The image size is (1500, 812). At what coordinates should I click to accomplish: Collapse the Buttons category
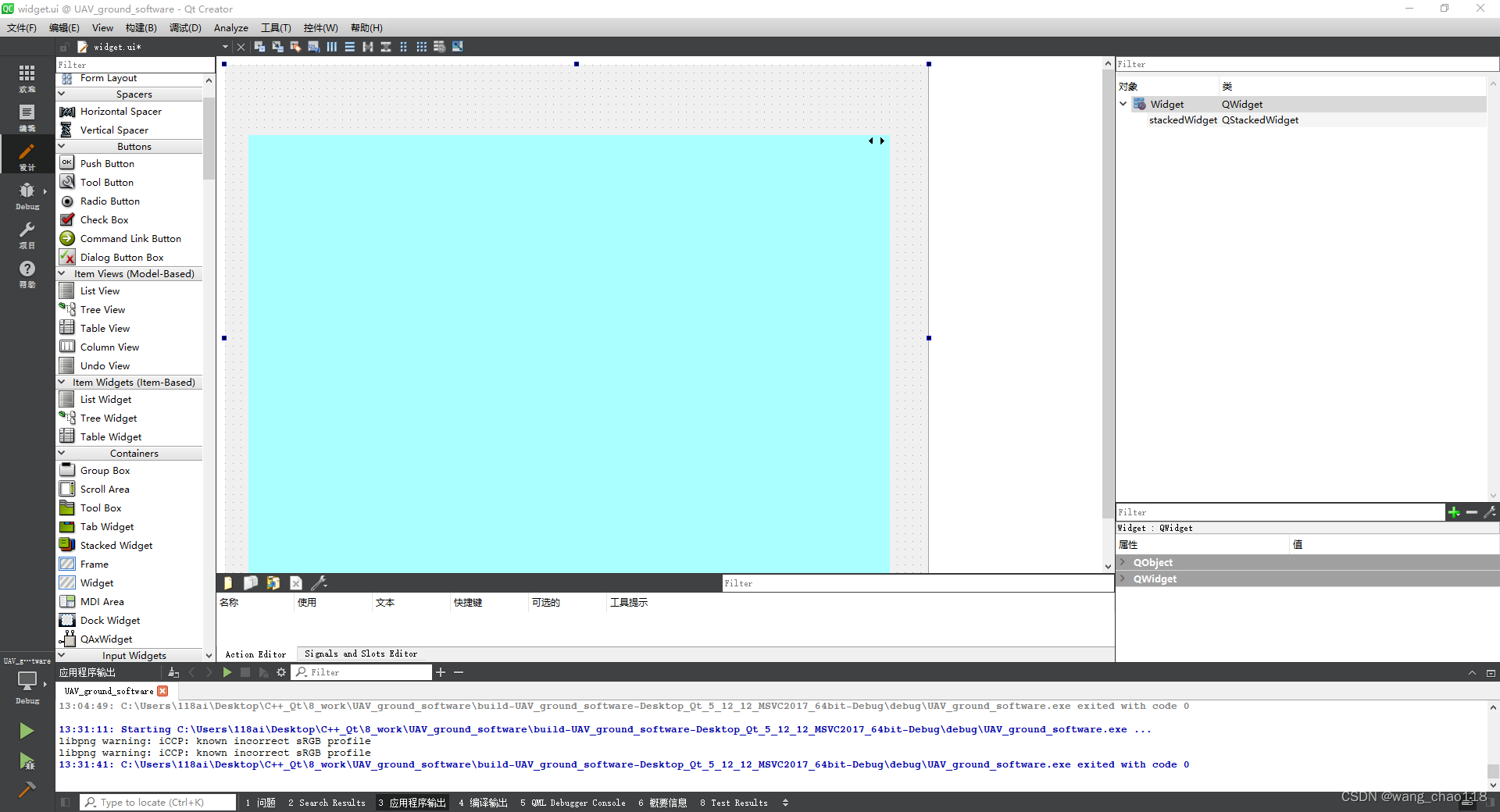(x=62, y=146)
